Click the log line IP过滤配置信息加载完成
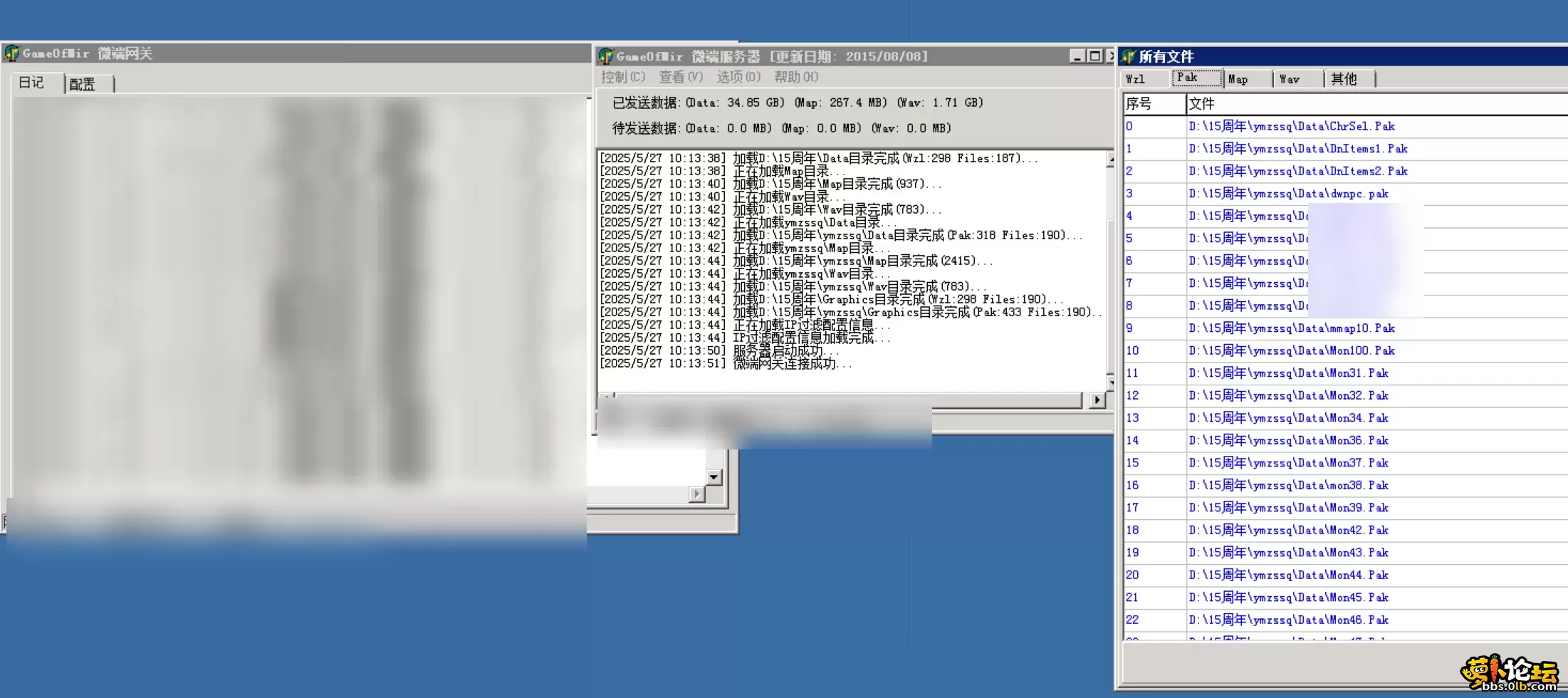 (745, 338)
